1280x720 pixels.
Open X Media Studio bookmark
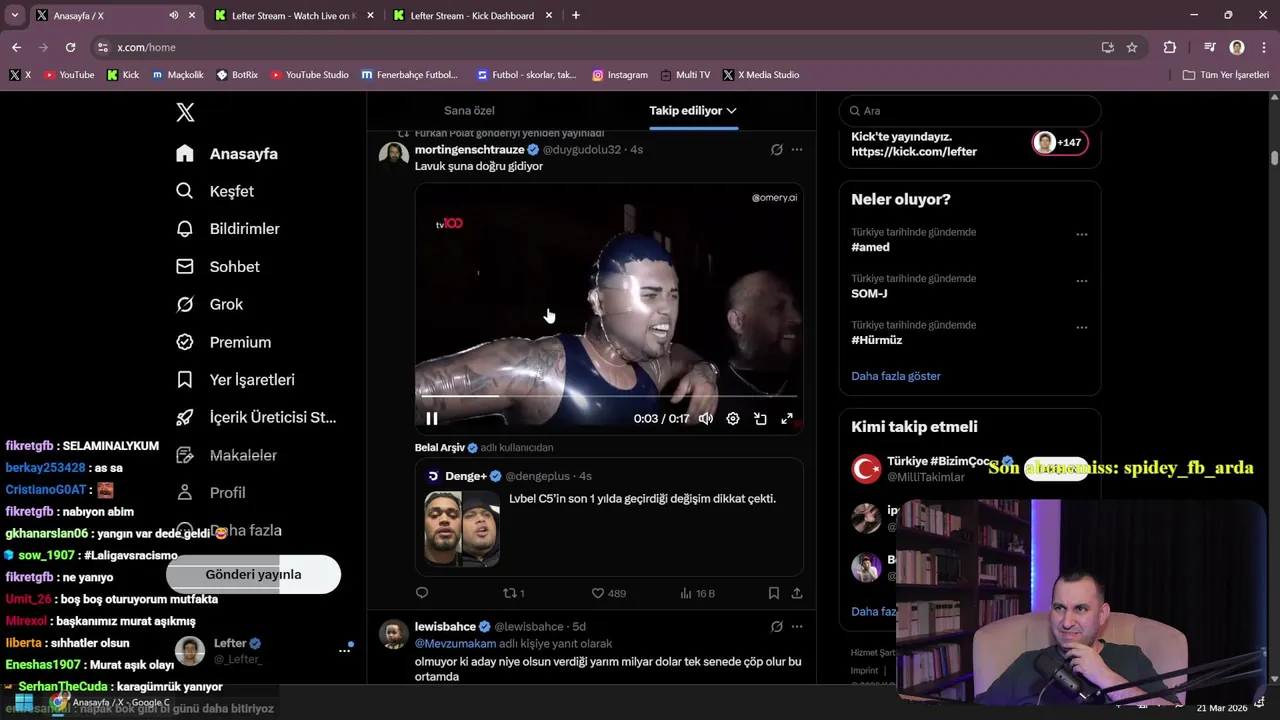point(761,75)
